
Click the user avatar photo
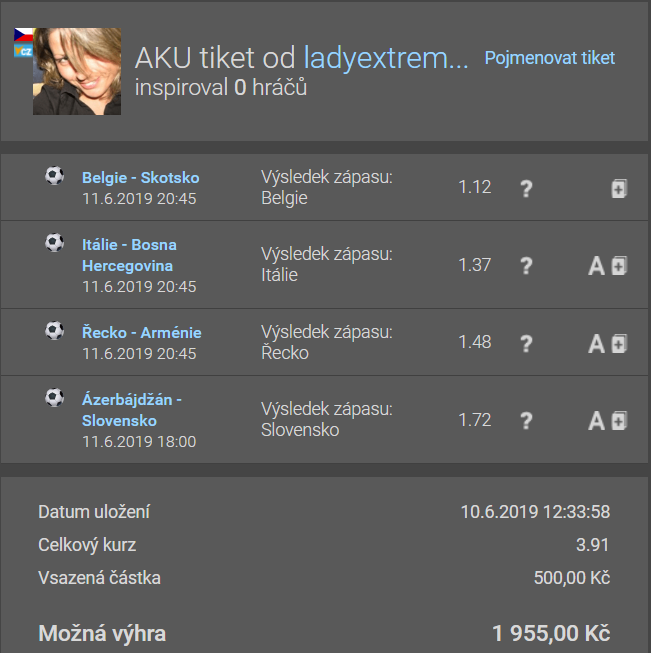click(x=77, y=71)
